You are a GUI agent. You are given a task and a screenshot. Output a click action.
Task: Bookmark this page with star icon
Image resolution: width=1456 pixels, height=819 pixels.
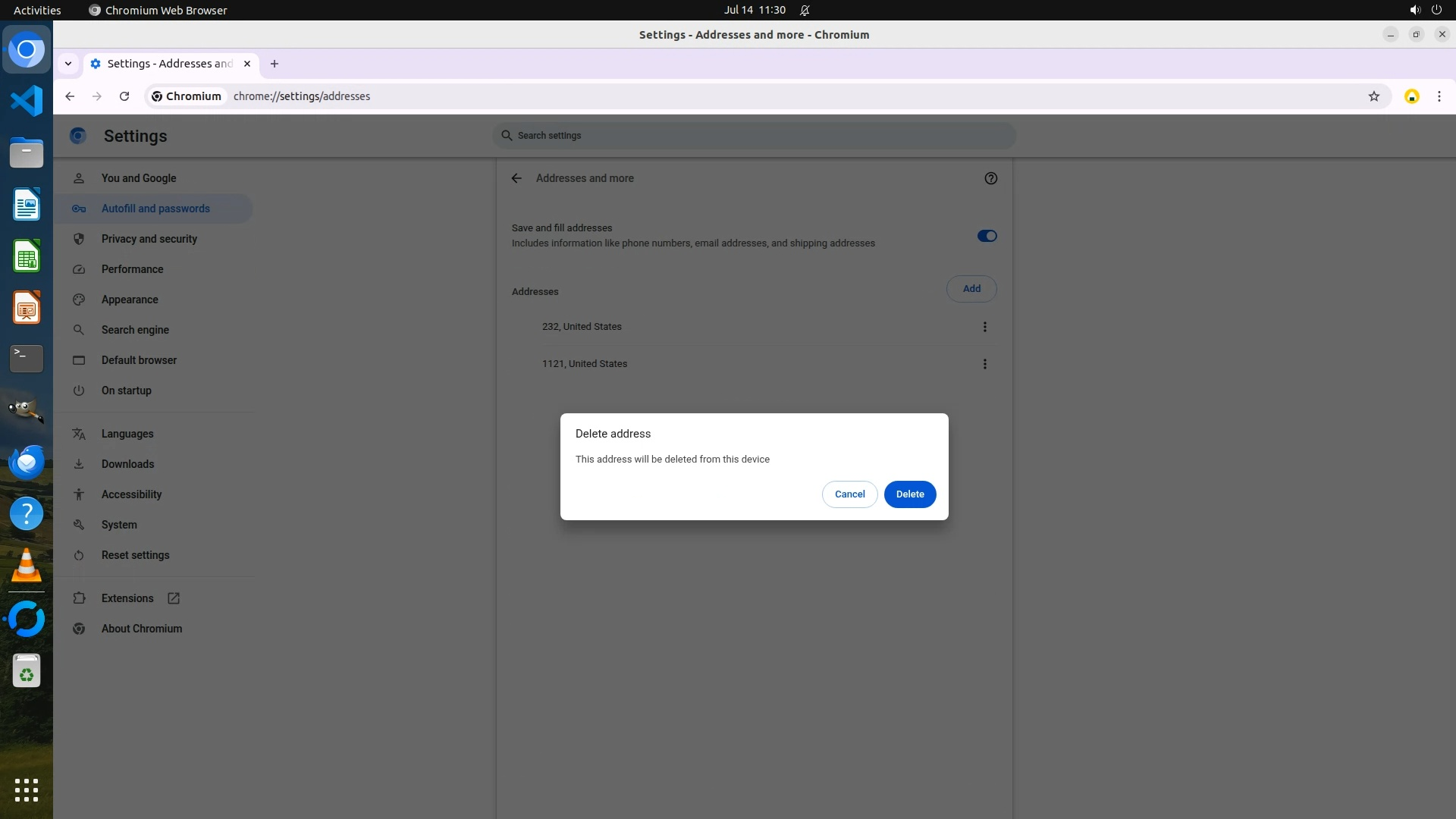[1373, 96]
